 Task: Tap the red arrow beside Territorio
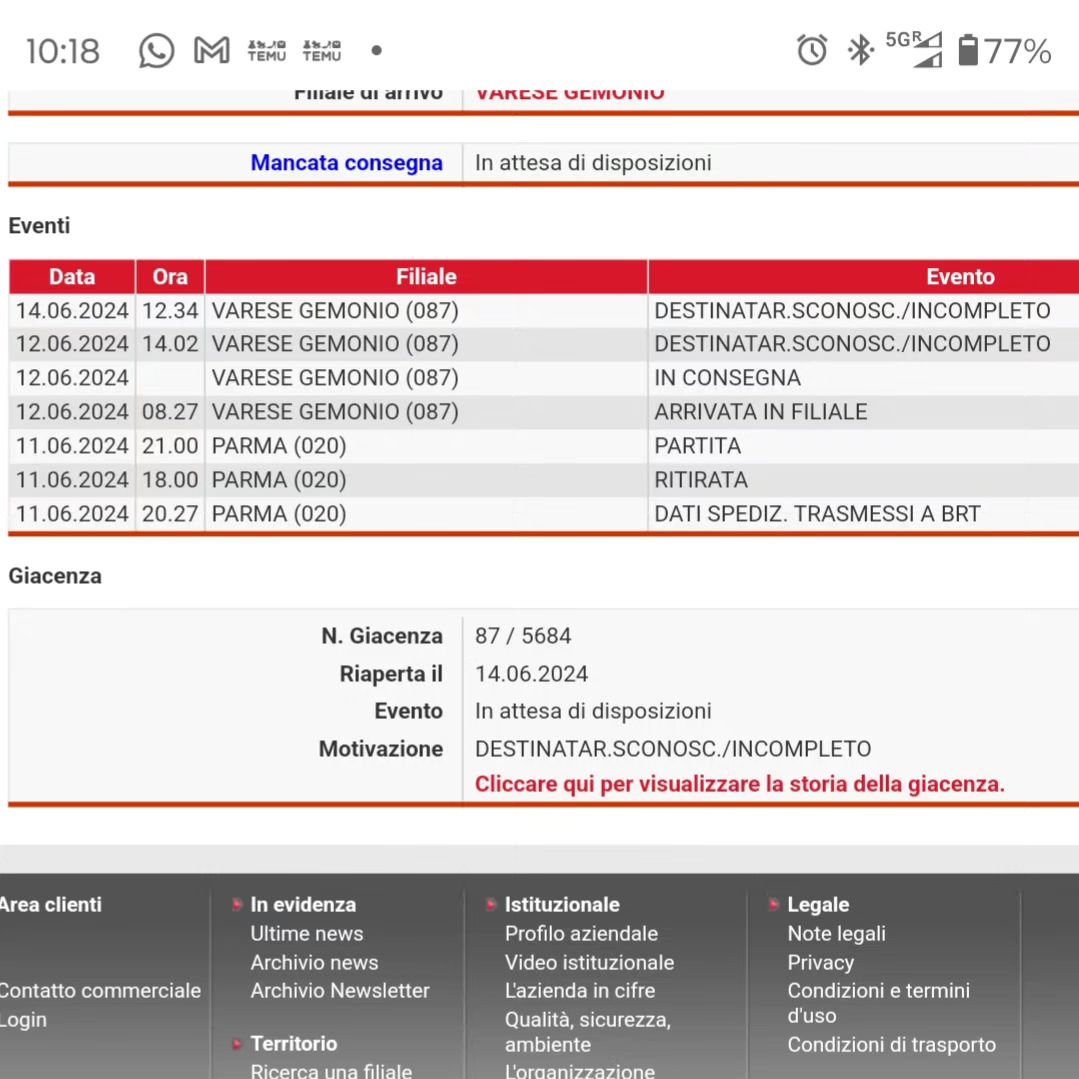click(x=237, y=1044)
